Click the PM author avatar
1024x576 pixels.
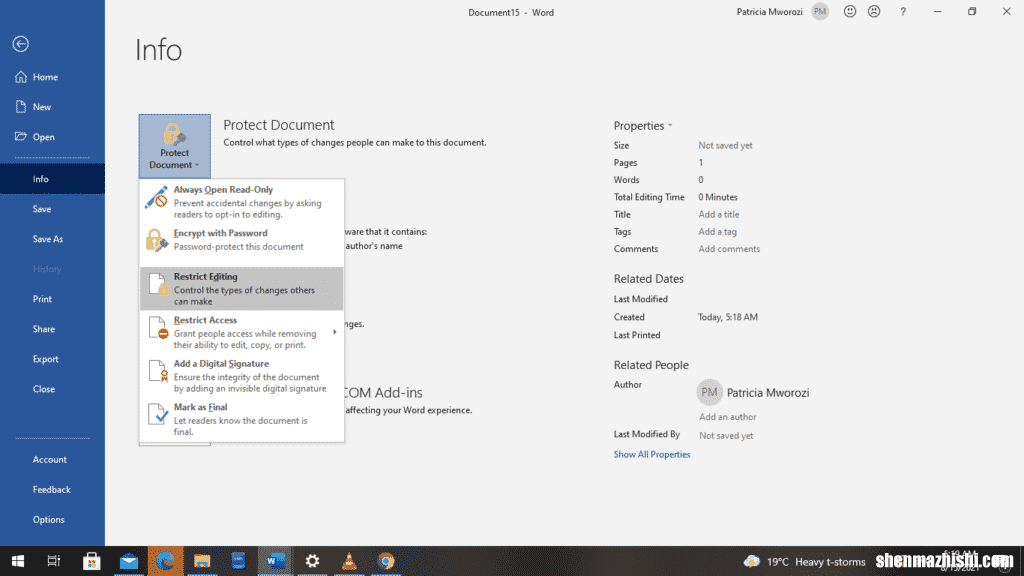pos(709,392)
